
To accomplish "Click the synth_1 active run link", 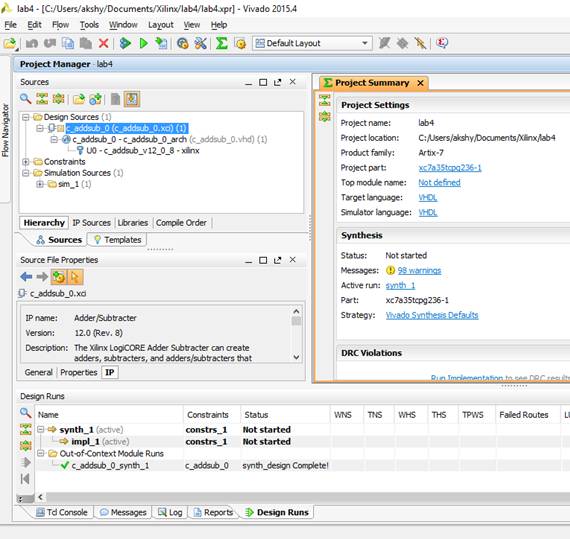I will point(400,285).
